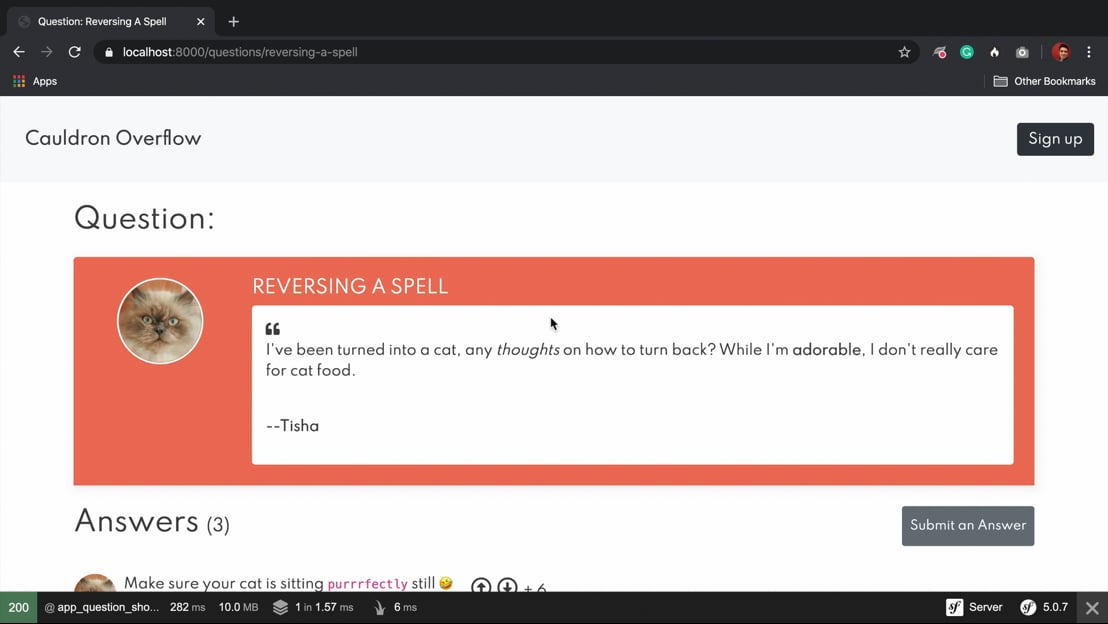Click the lock icon in the address bar
Viewport: 1108px width, 624px height.
point(109,52)
